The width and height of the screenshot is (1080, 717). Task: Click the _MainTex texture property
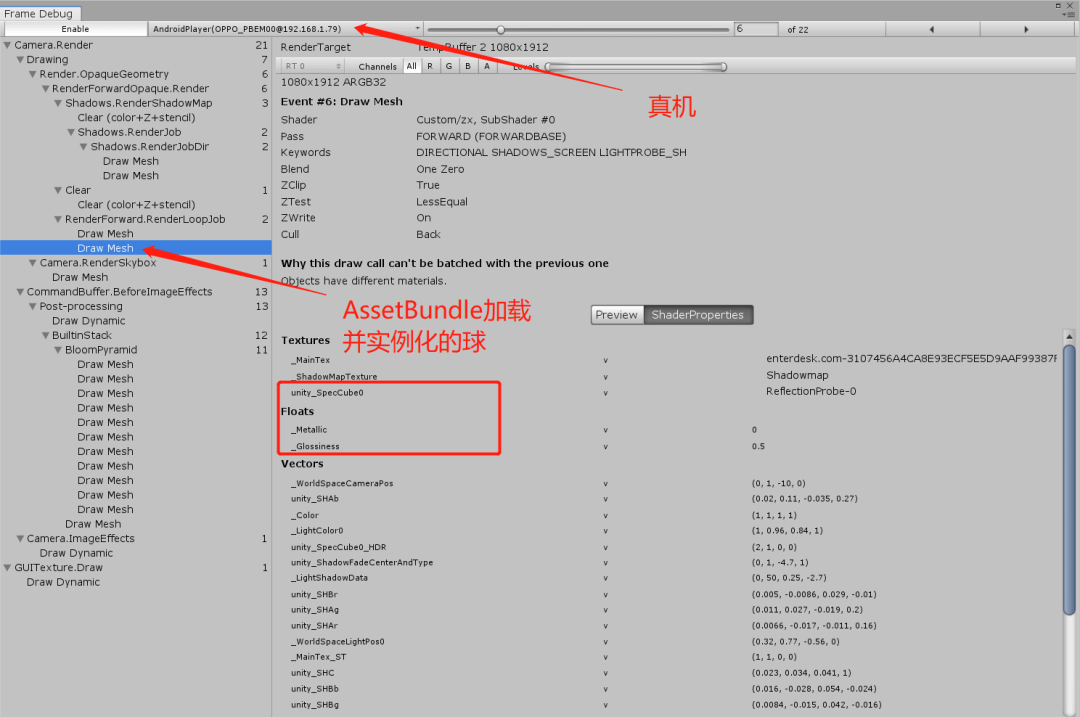[x=311, y=360]
